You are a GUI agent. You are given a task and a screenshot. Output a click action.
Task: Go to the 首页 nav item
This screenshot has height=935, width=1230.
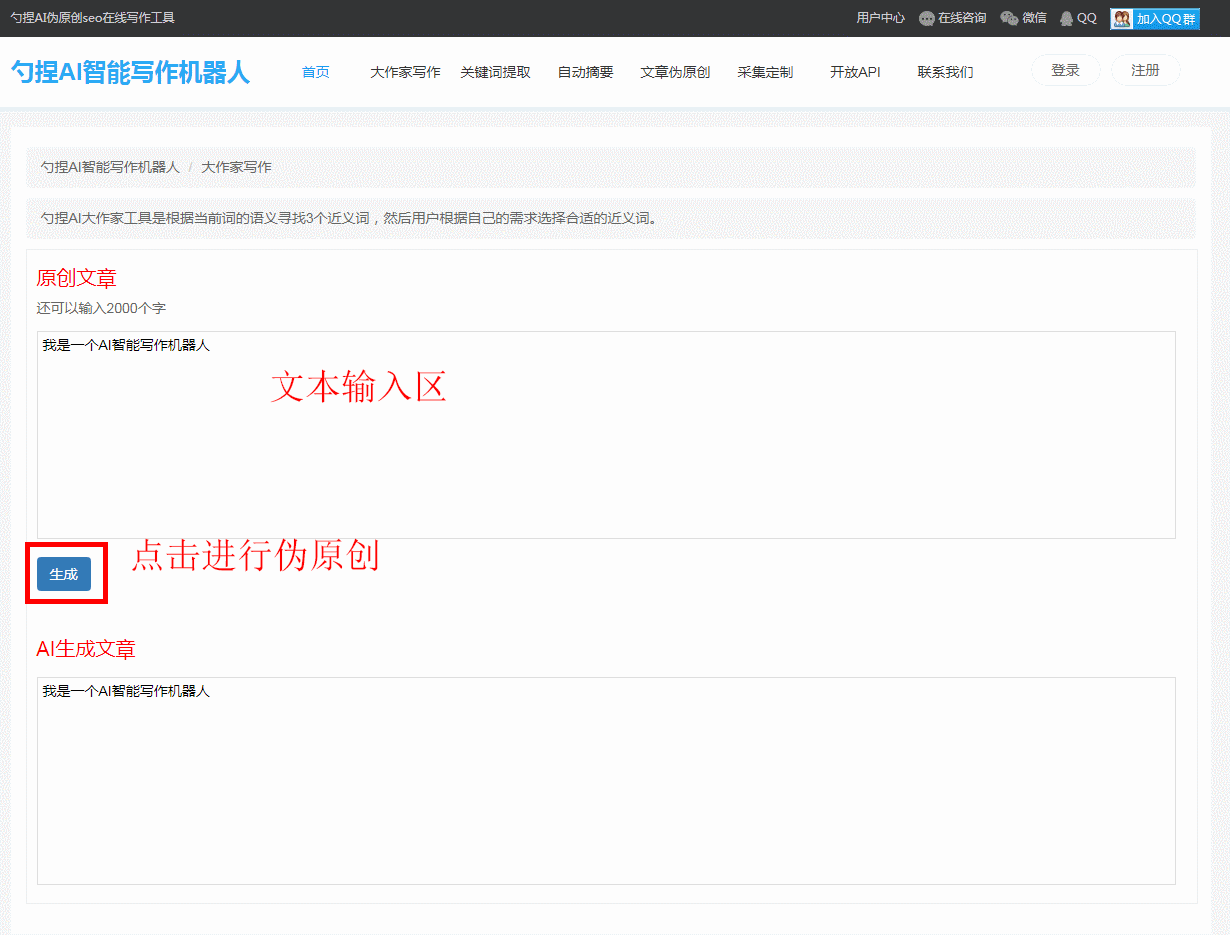tap(315, 72)
